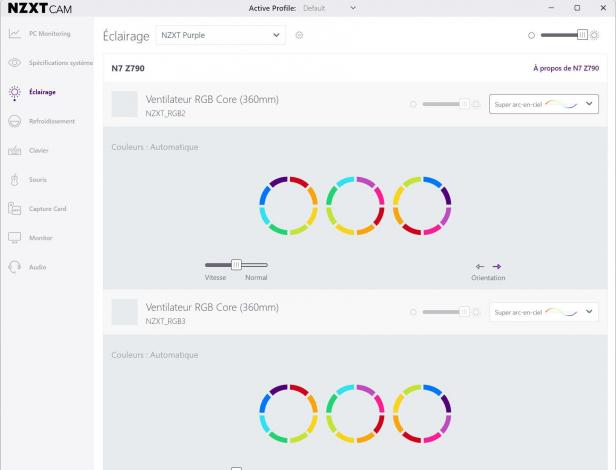
Task: Click the Spécifications système eye icon
Action: [15, 62]
